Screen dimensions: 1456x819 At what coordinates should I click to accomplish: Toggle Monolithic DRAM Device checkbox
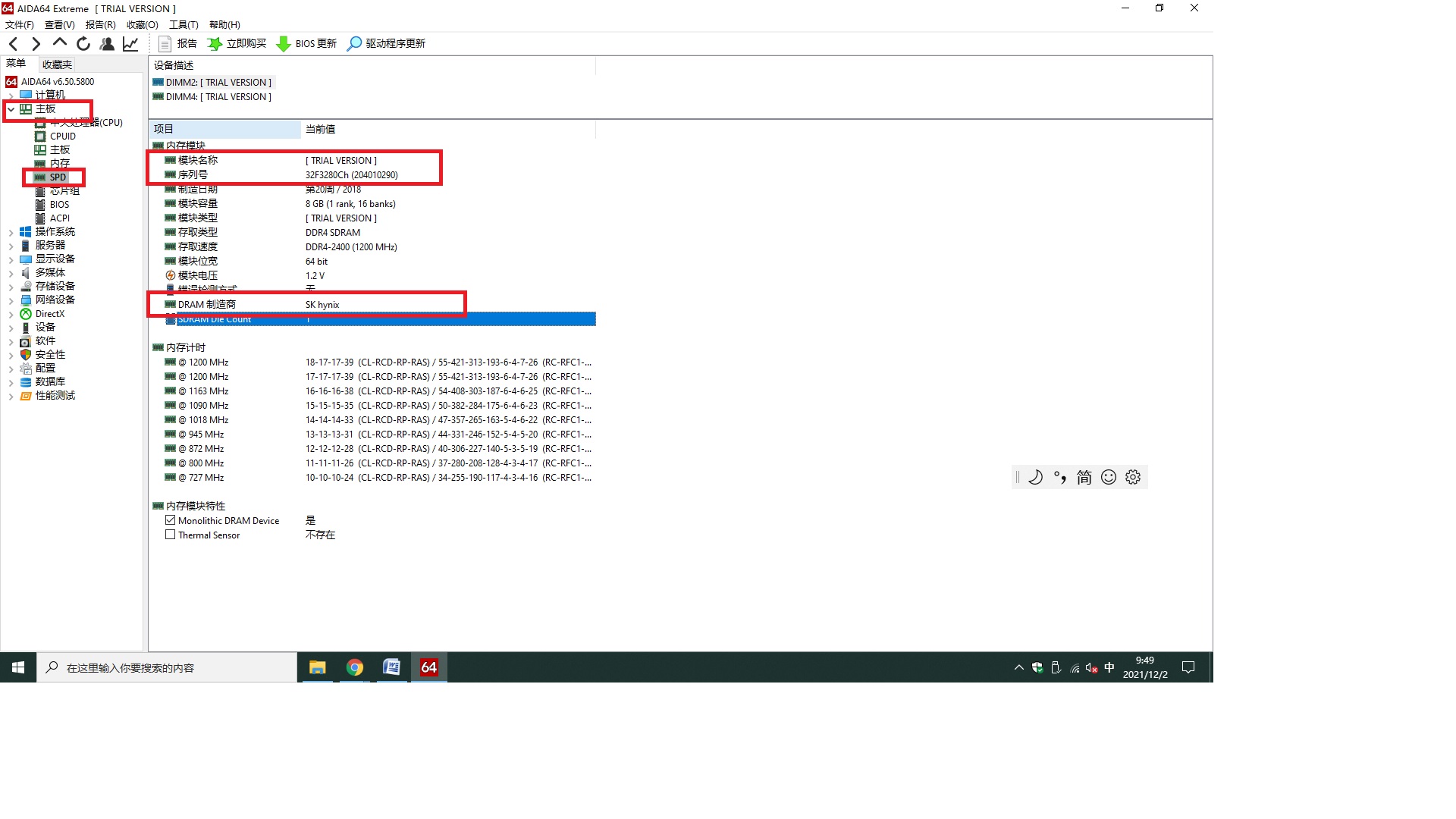(171, 520)
